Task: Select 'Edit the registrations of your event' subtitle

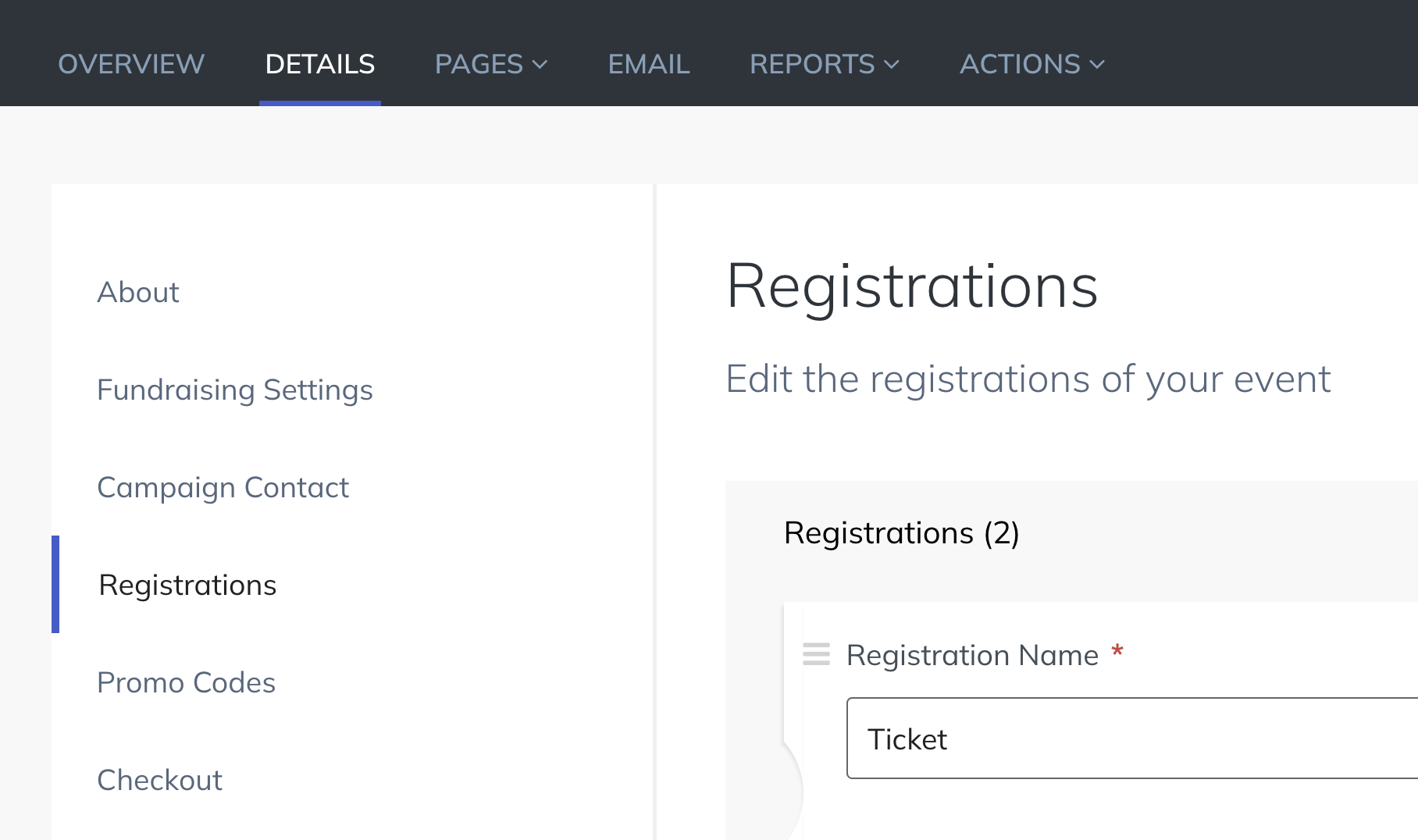Action: (1028, 379)
